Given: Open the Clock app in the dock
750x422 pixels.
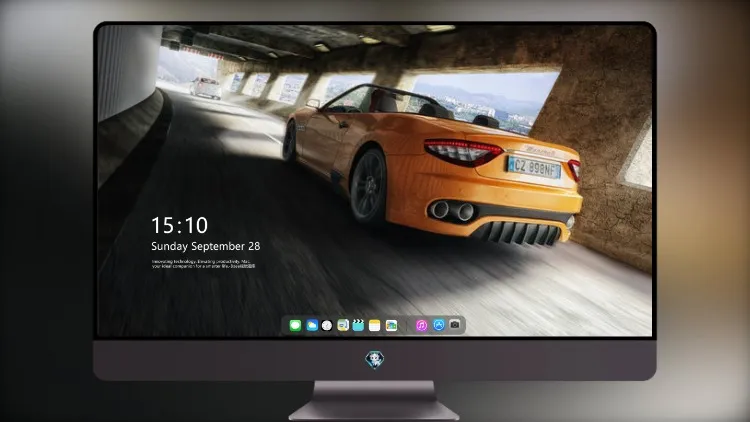Looking at the screenshot, I should pyautogui.click(x=327, y=325).
